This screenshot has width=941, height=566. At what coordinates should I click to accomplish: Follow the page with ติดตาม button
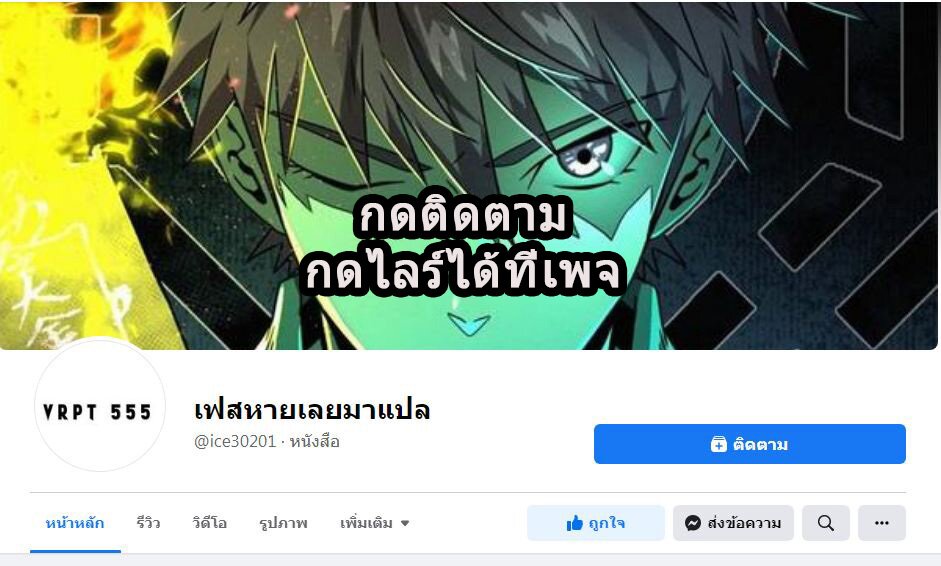click(750, 444)
